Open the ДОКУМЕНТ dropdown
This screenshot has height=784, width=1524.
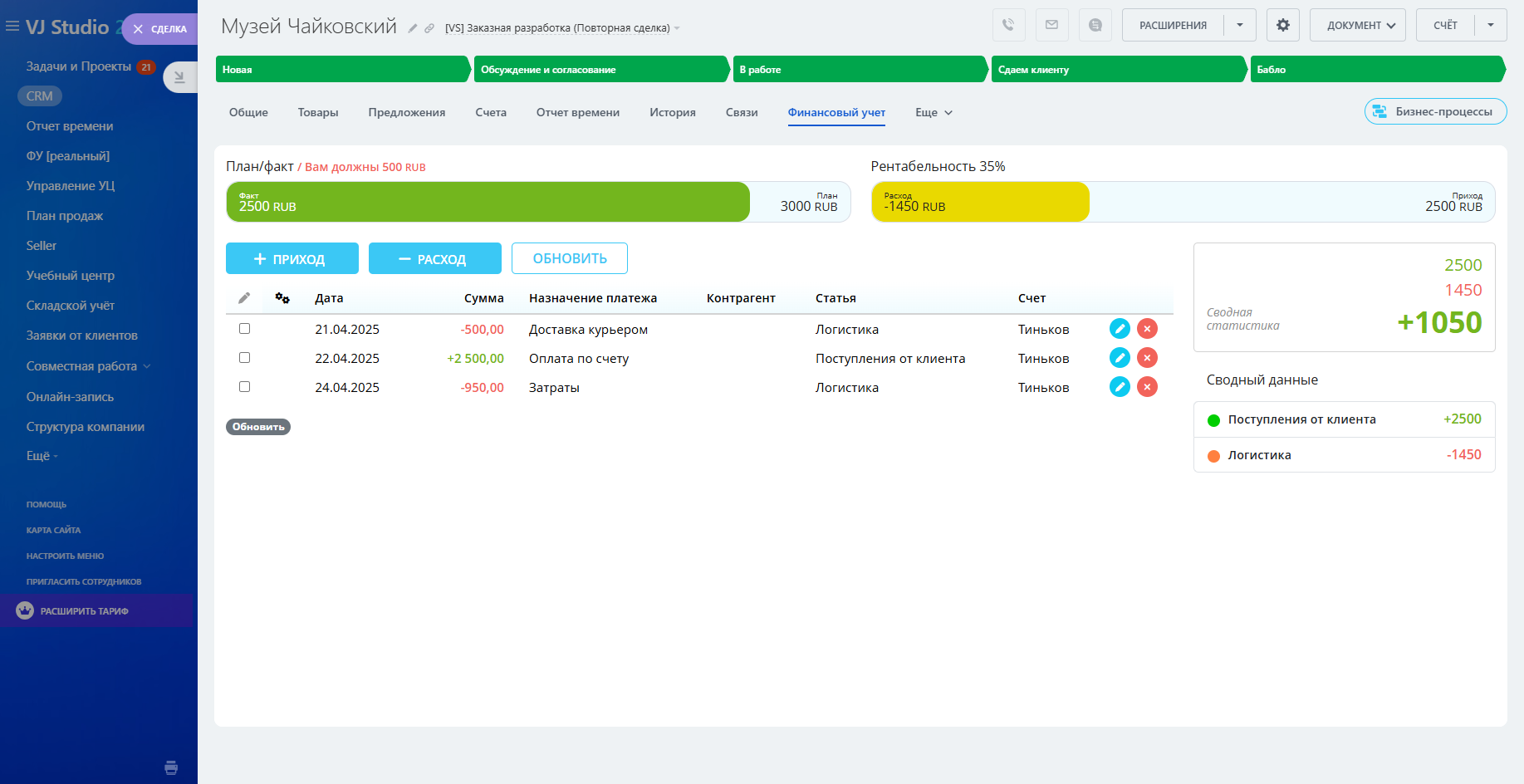(1357, 25)
